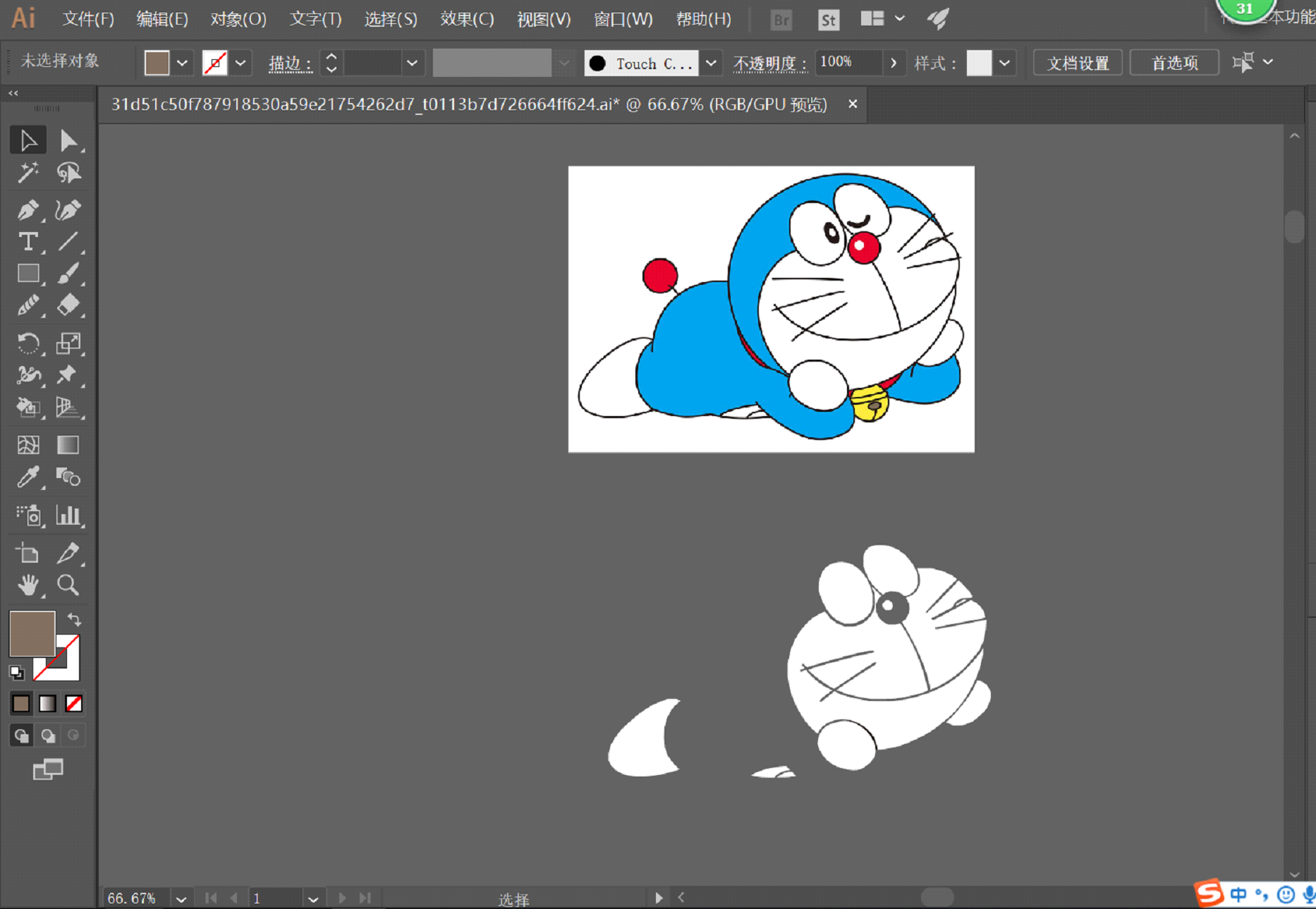This screenshot has width=1316, height=909.
Task: Pick the Mesh tool
Action: (28, 445)
